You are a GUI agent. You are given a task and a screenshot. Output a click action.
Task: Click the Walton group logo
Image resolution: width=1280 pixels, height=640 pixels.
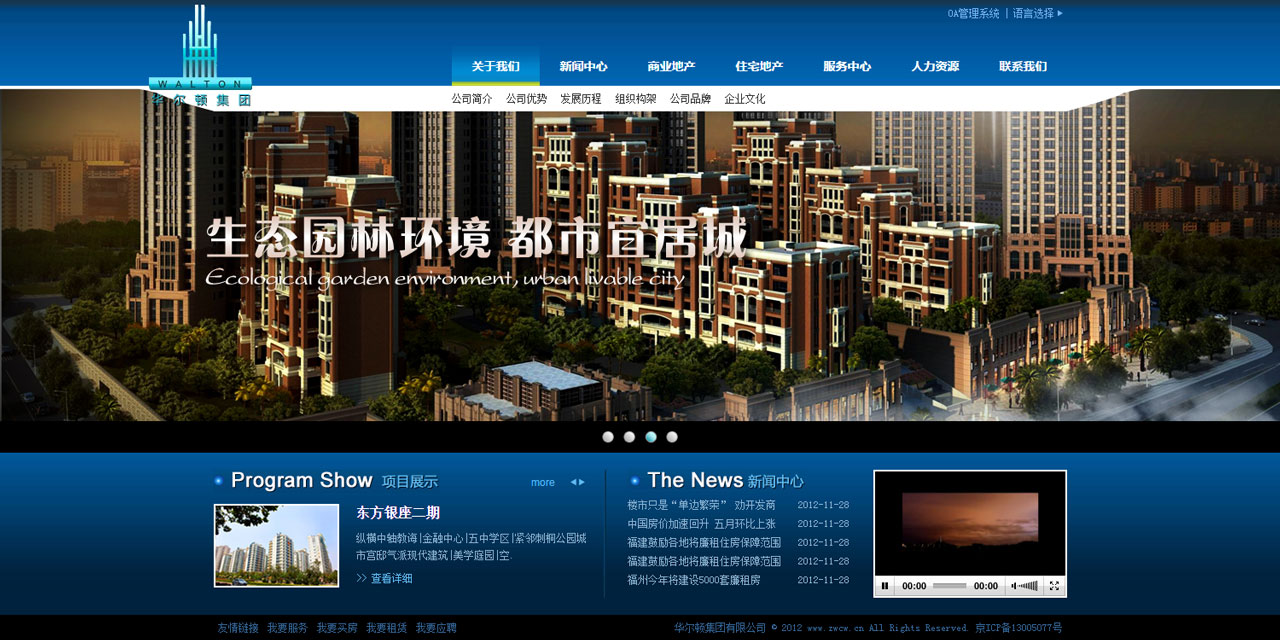pyautogui.click(x=200, y=56)
